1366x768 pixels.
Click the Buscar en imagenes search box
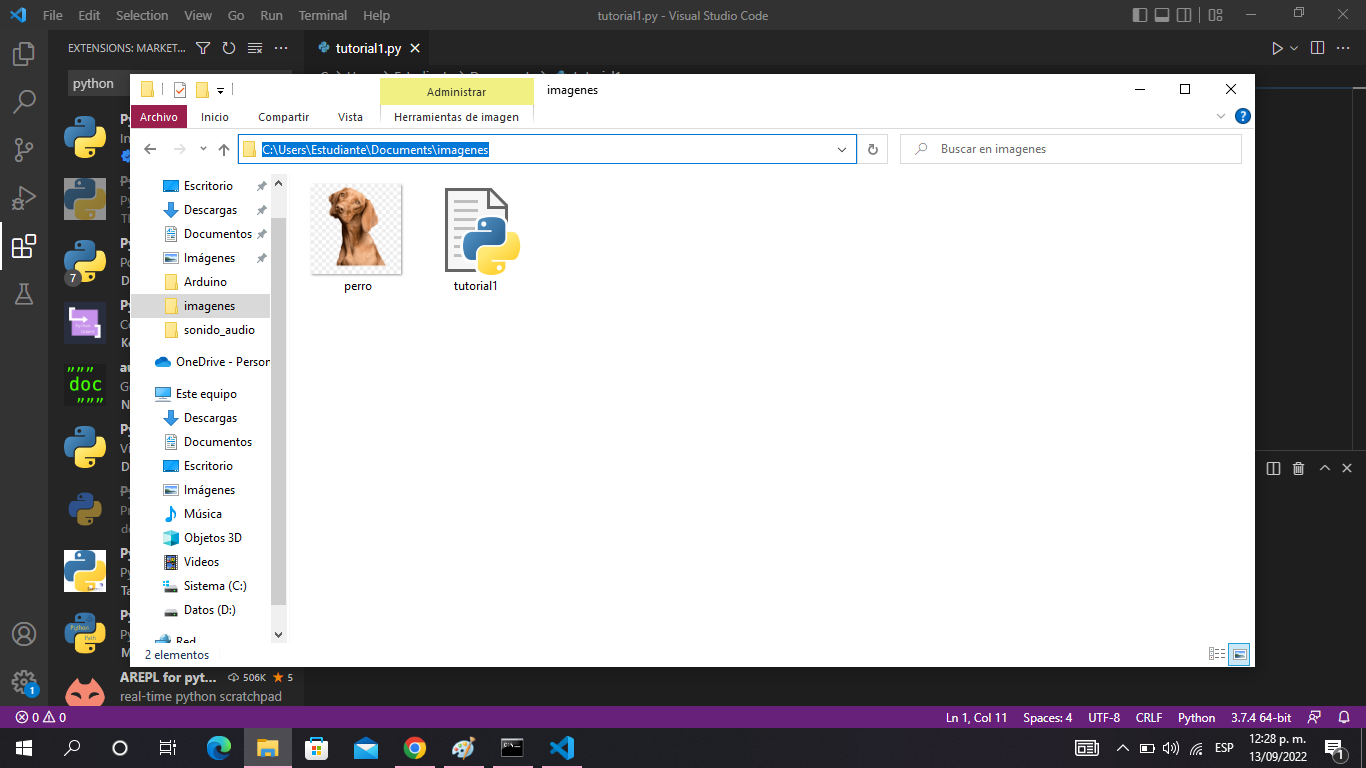click(x=1071, y=149)
